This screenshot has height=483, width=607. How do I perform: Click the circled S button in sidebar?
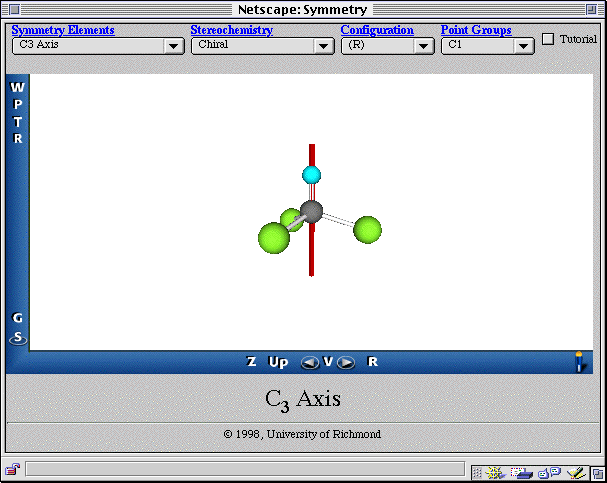pyautogui.click(x=17, y=338)
